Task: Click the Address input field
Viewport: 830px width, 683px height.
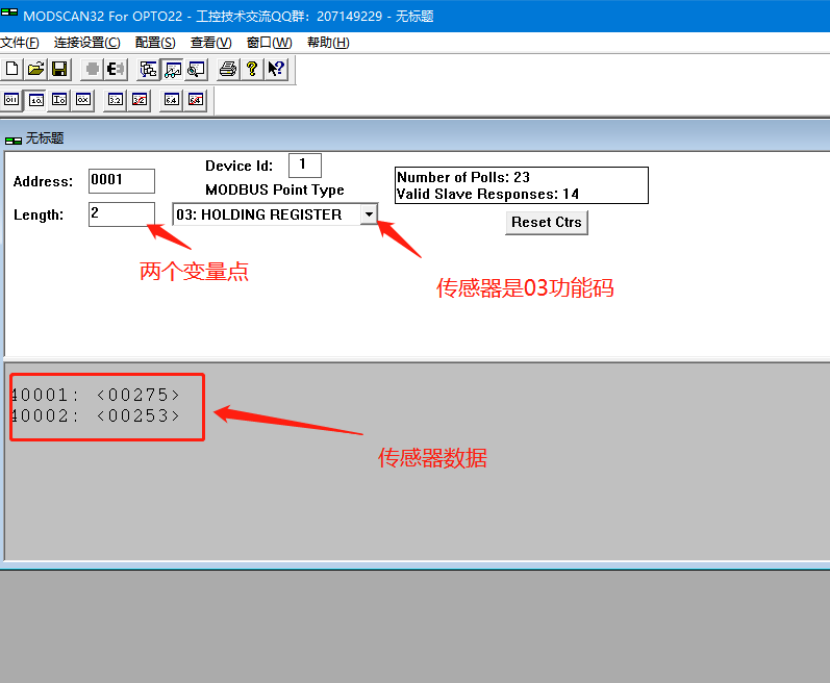Action: coord(121,181)
